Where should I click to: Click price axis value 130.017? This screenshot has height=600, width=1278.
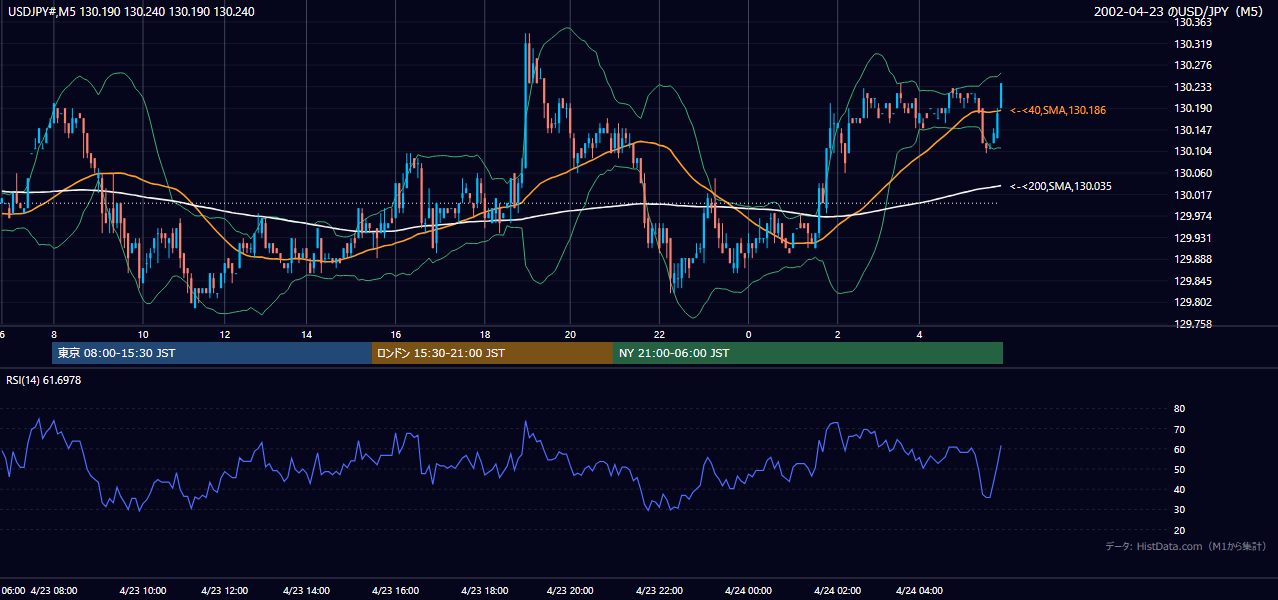(1192, 195)
